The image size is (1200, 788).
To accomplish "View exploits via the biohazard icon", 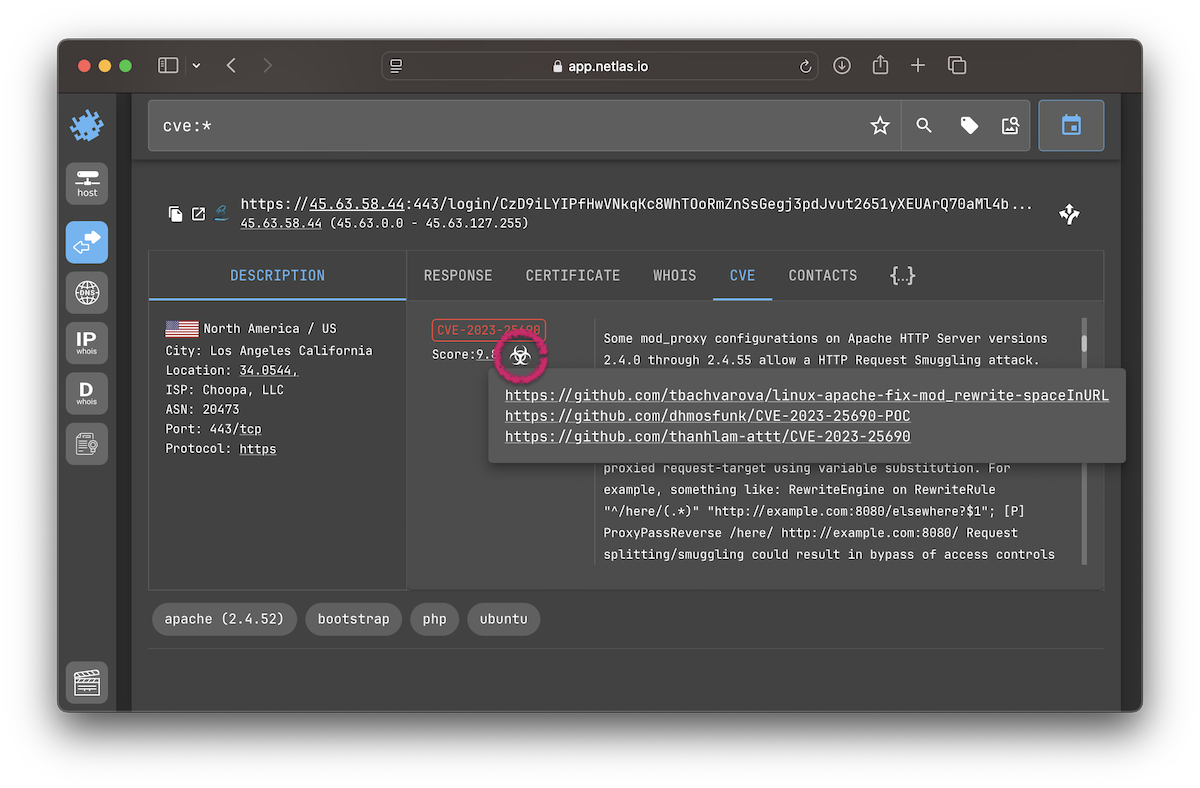I will pos(520,356).
